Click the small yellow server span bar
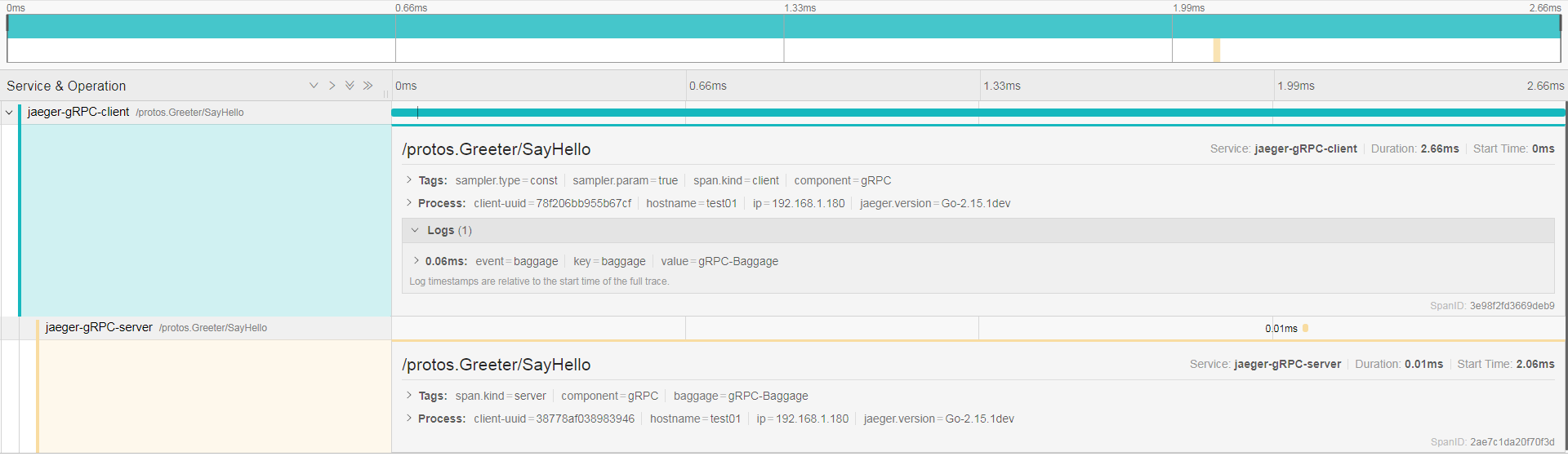The height and width of the screenshot is (474, 1568). click(1305, 328)
